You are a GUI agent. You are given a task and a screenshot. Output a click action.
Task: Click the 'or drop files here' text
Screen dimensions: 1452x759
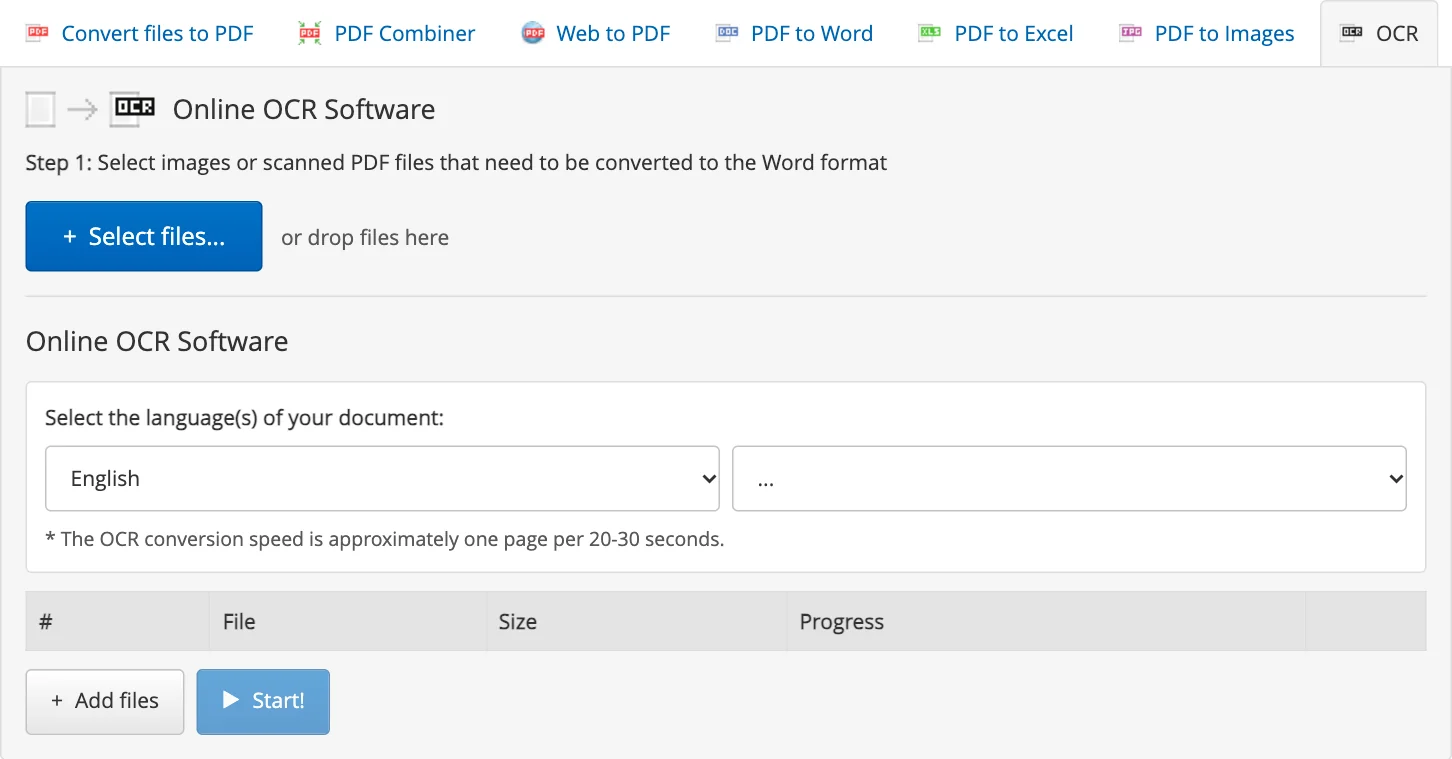click(x=365, y=238)
